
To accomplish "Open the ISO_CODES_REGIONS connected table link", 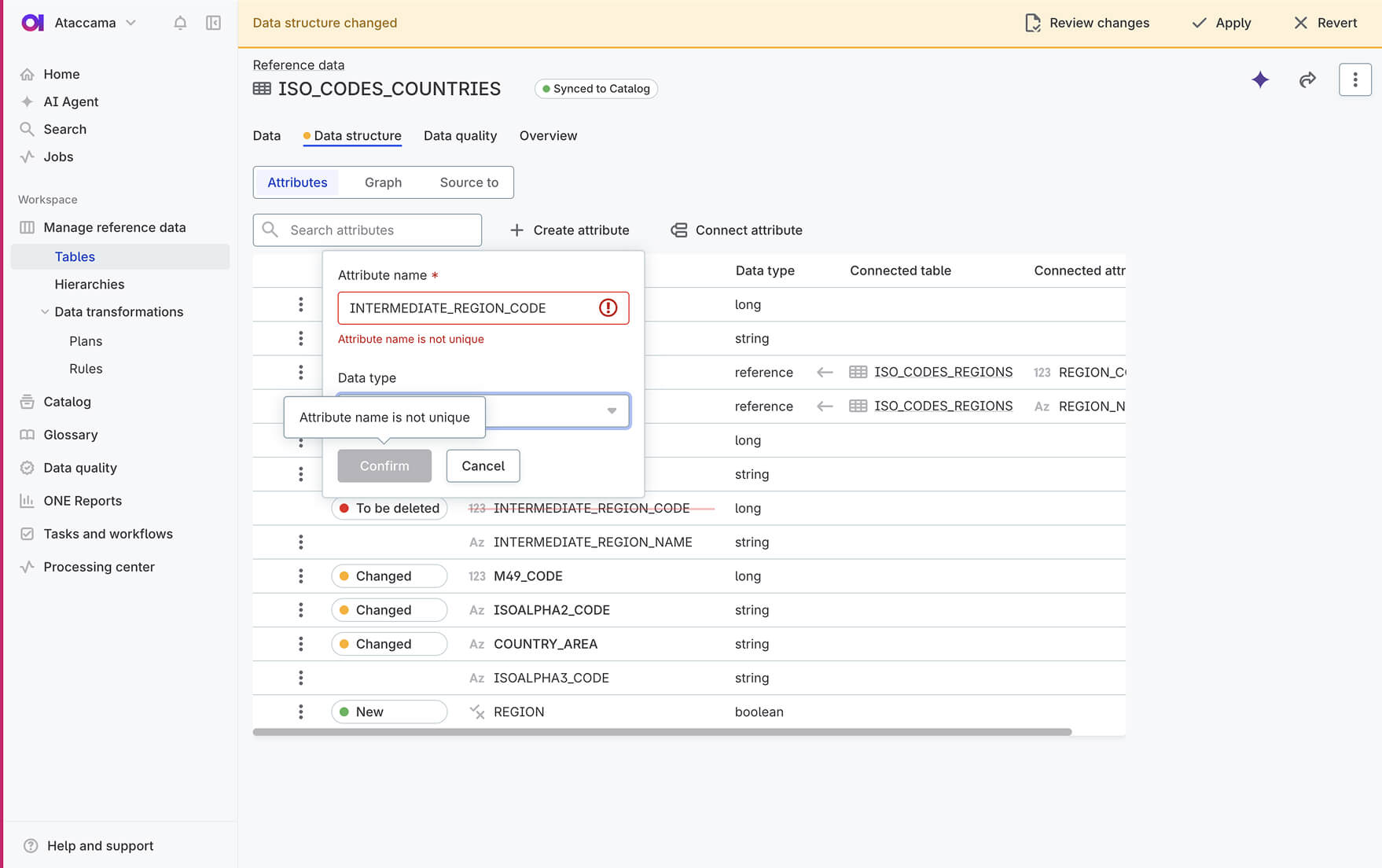I will click(943, 372).
